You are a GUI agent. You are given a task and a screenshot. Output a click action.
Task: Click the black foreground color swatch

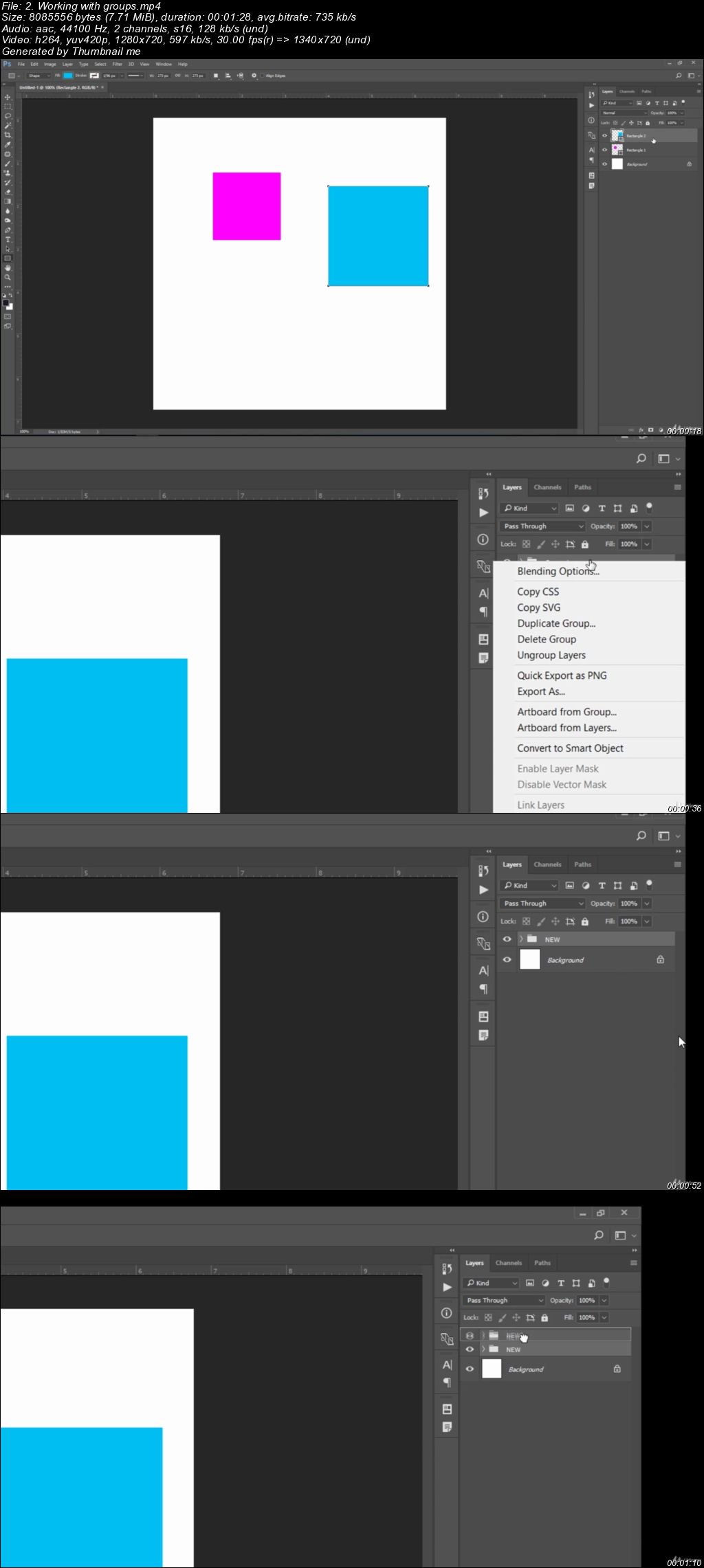[x=5, y=303]
